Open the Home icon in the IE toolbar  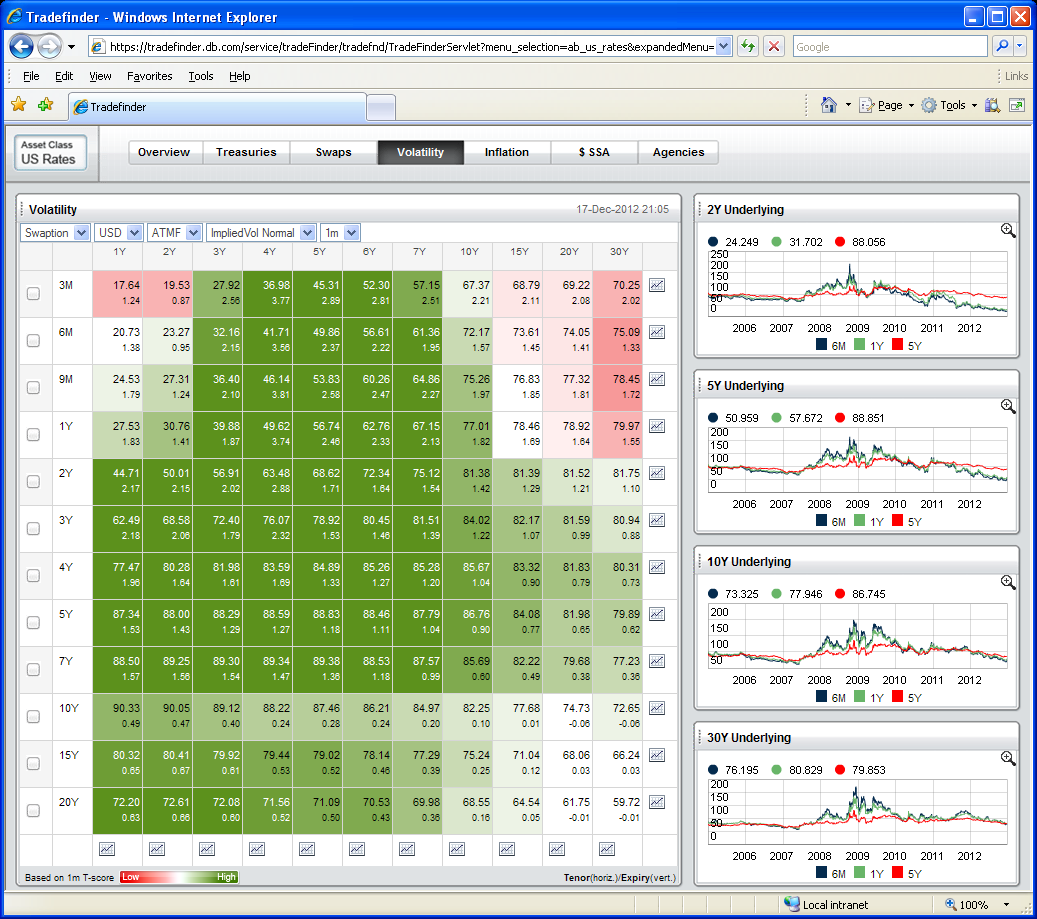[x=828, y=105]
